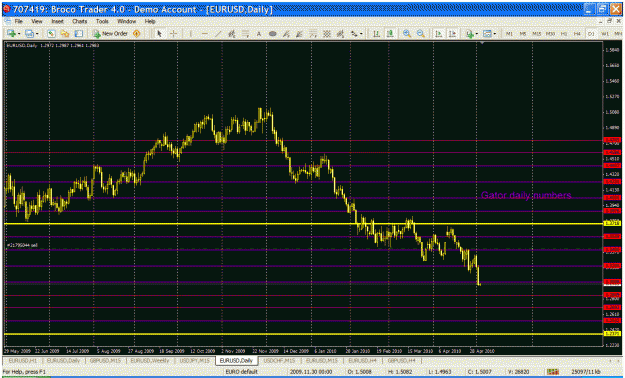Viewport: 625px width, 378px height.
Task: Open the chart window system icon
Action: 7,21
